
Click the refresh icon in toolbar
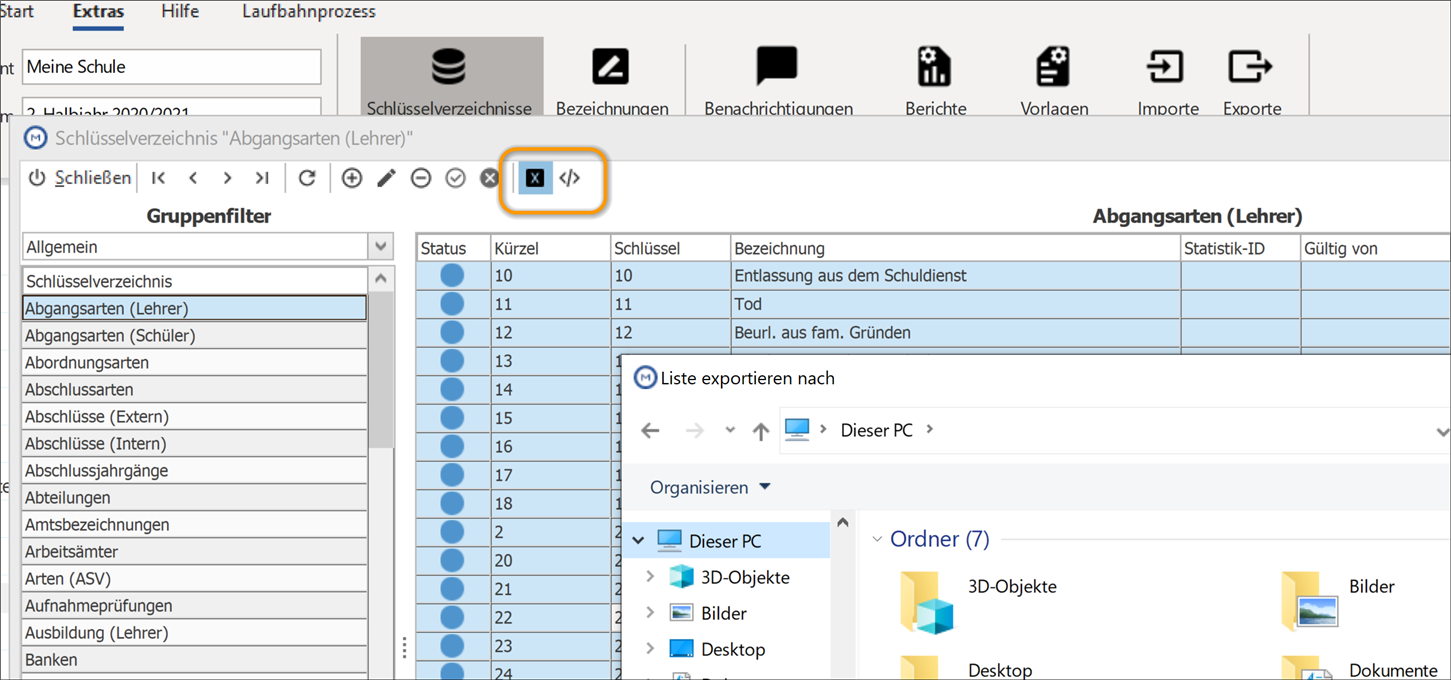[307, 178]
